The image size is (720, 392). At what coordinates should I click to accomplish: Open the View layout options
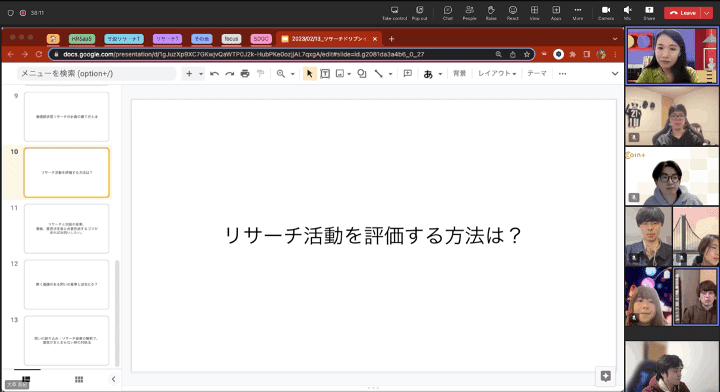[534, 13]
